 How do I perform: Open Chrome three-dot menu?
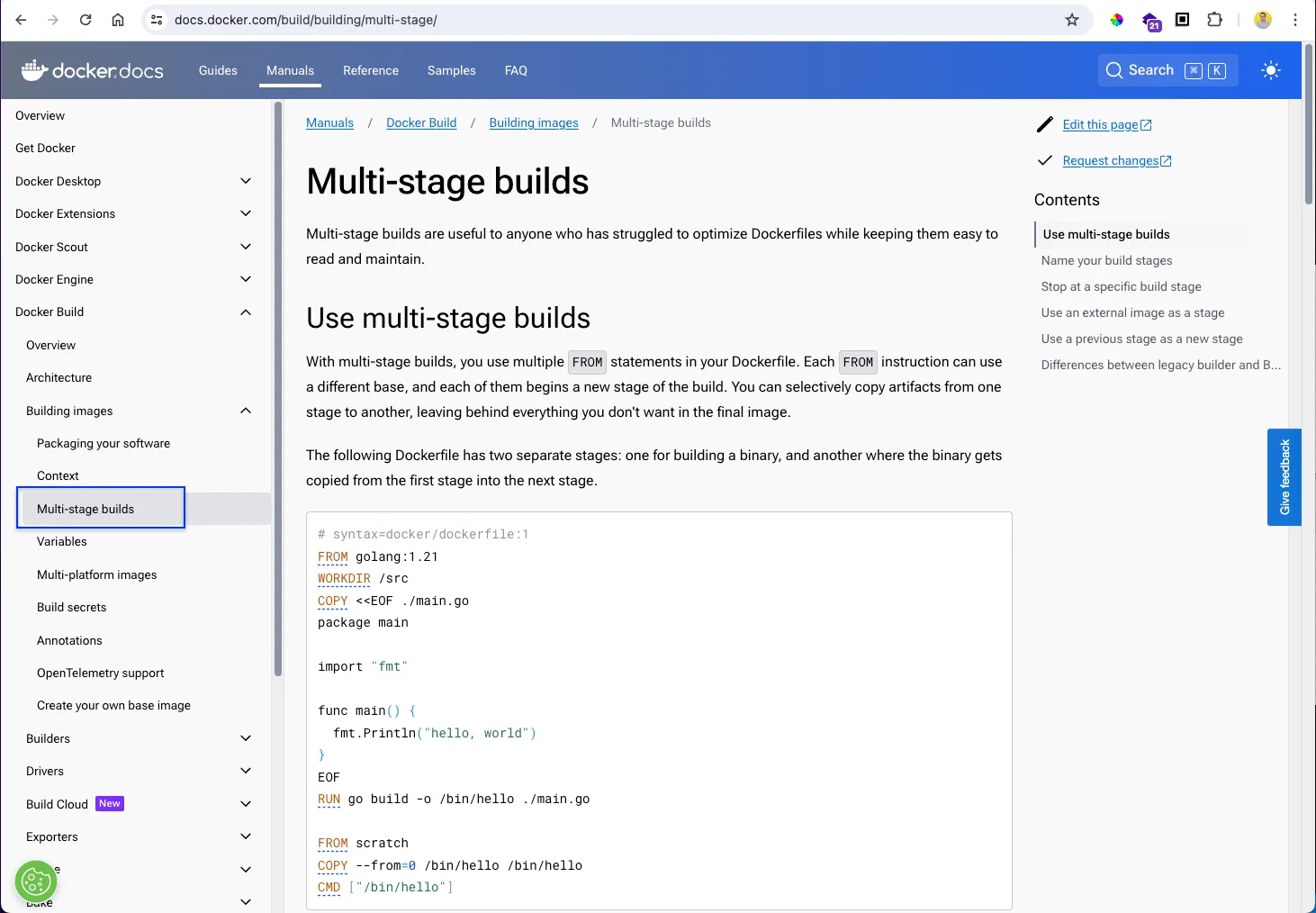[x=1295, y=20]
